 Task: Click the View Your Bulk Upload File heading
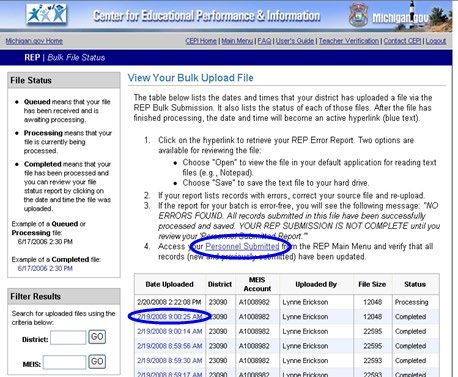tap(190, 78)
